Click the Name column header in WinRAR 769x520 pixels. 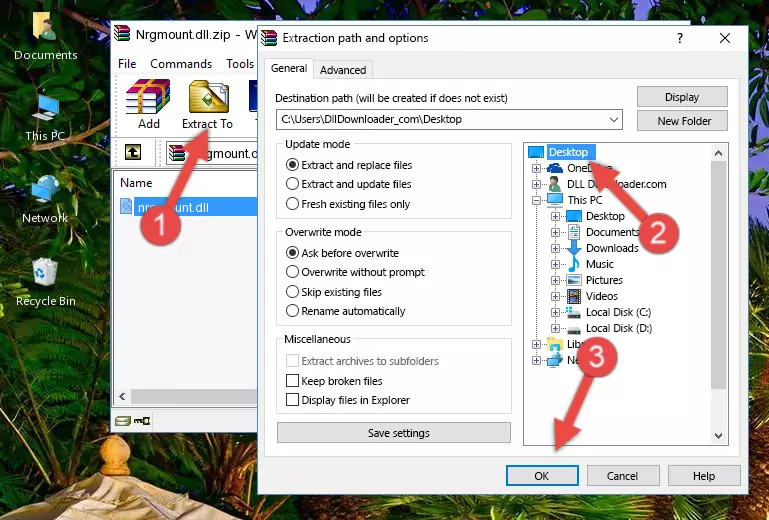point(136,182)
